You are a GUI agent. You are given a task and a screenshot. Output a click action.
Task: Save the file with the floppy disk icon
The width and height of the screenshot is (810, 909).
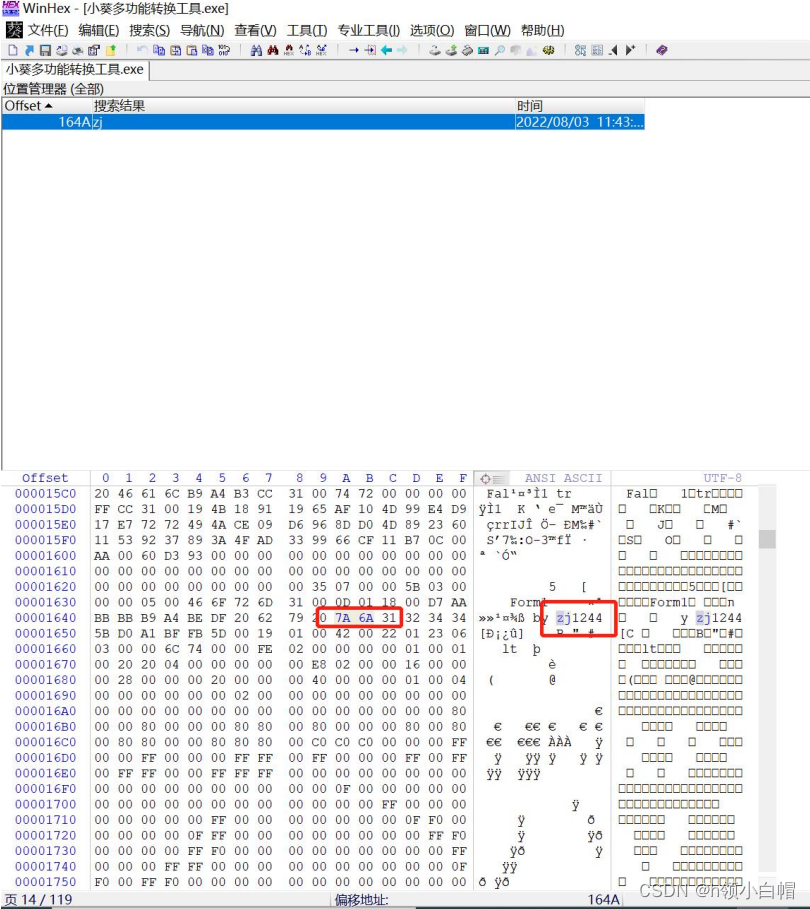coord(45,50)
